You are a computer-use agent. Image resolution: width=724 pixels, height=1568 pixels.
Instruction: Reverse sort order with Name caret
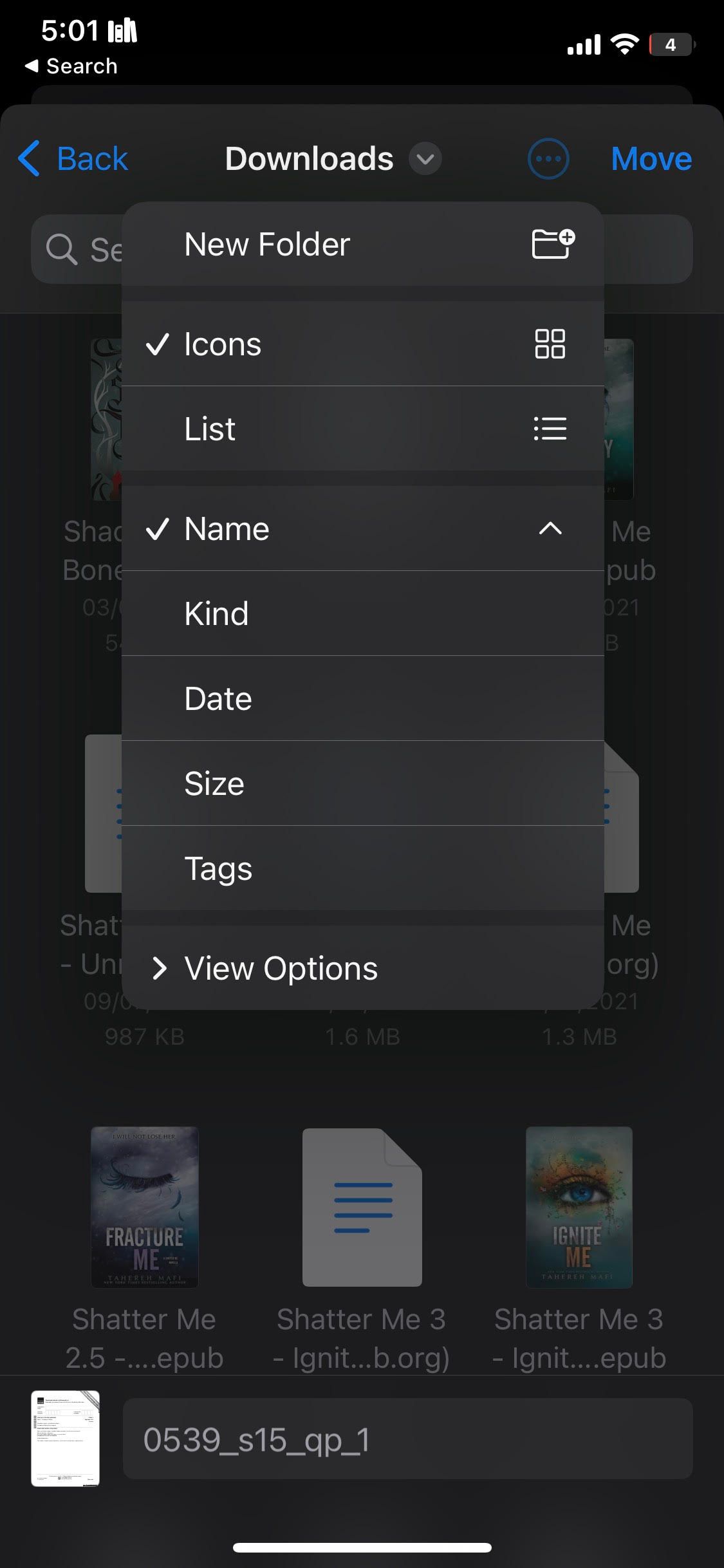[x=550, y=529]
